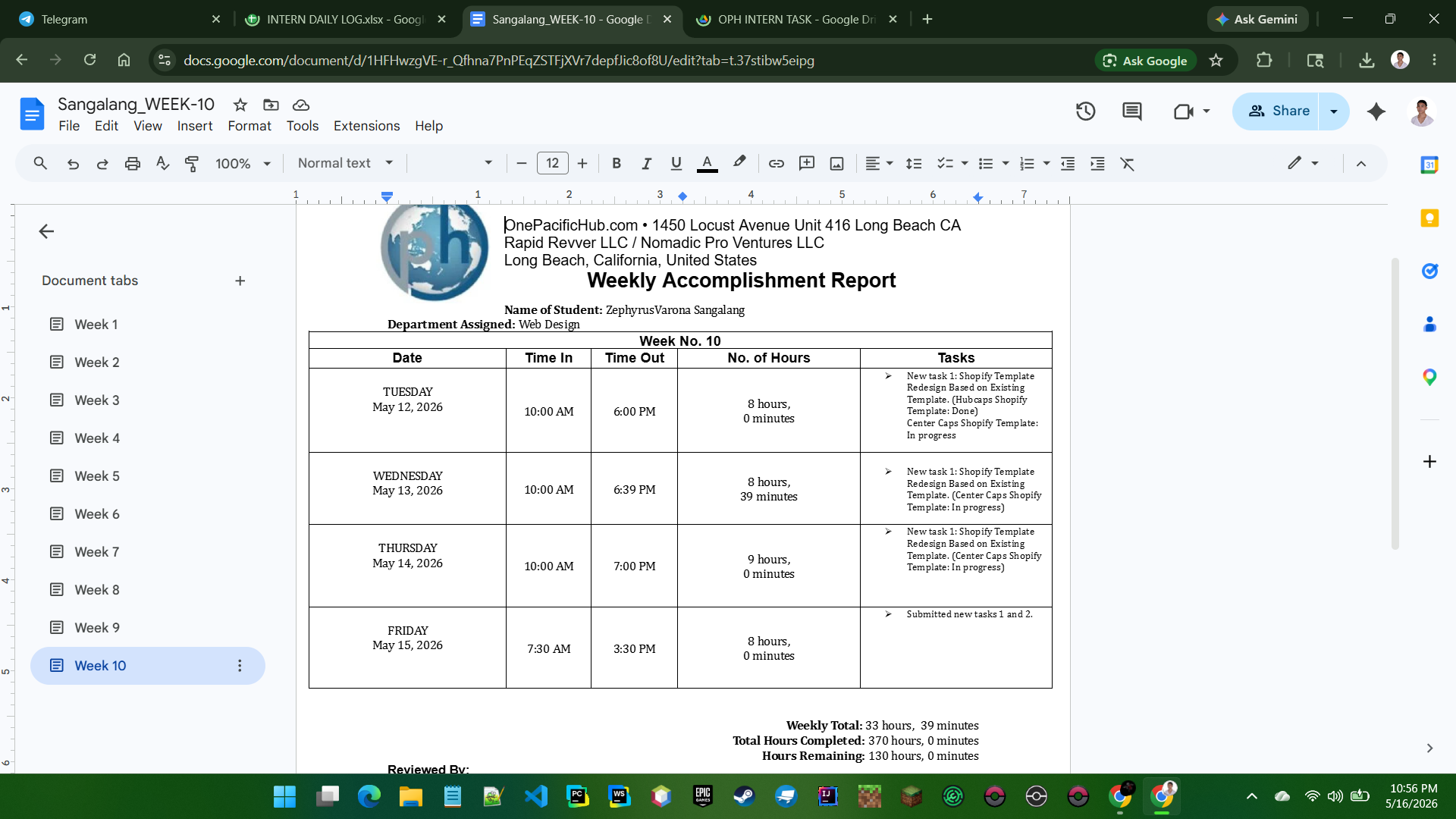The height and width of the screenshot is (819, 1456).
Task: Decrease the font size
Action: (x=522, y=163)
